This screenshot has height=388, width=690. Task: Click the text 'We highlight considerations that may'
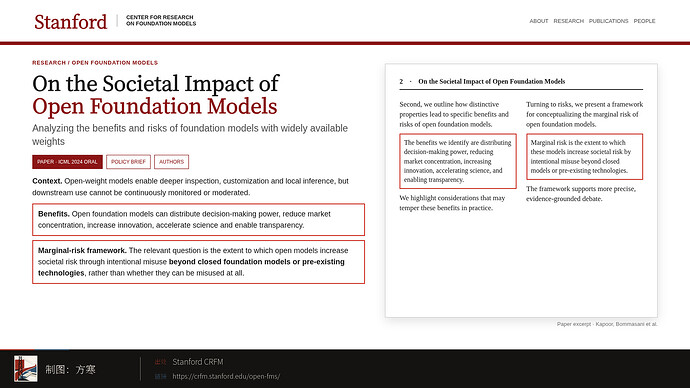click(452, 203)
